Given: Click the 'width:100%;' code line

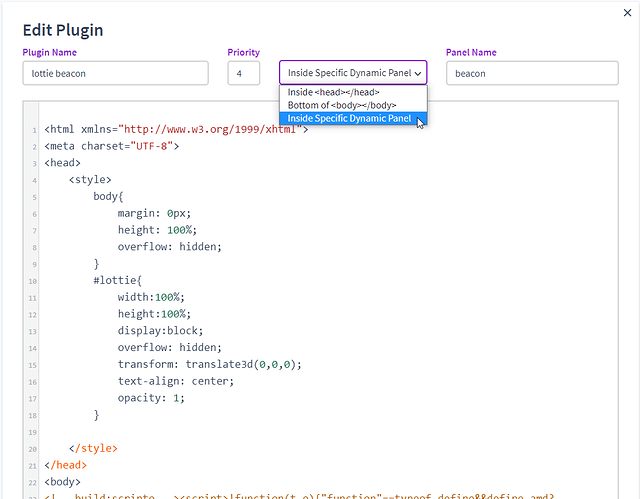Looking at the screenshot, I should (151, 297).
